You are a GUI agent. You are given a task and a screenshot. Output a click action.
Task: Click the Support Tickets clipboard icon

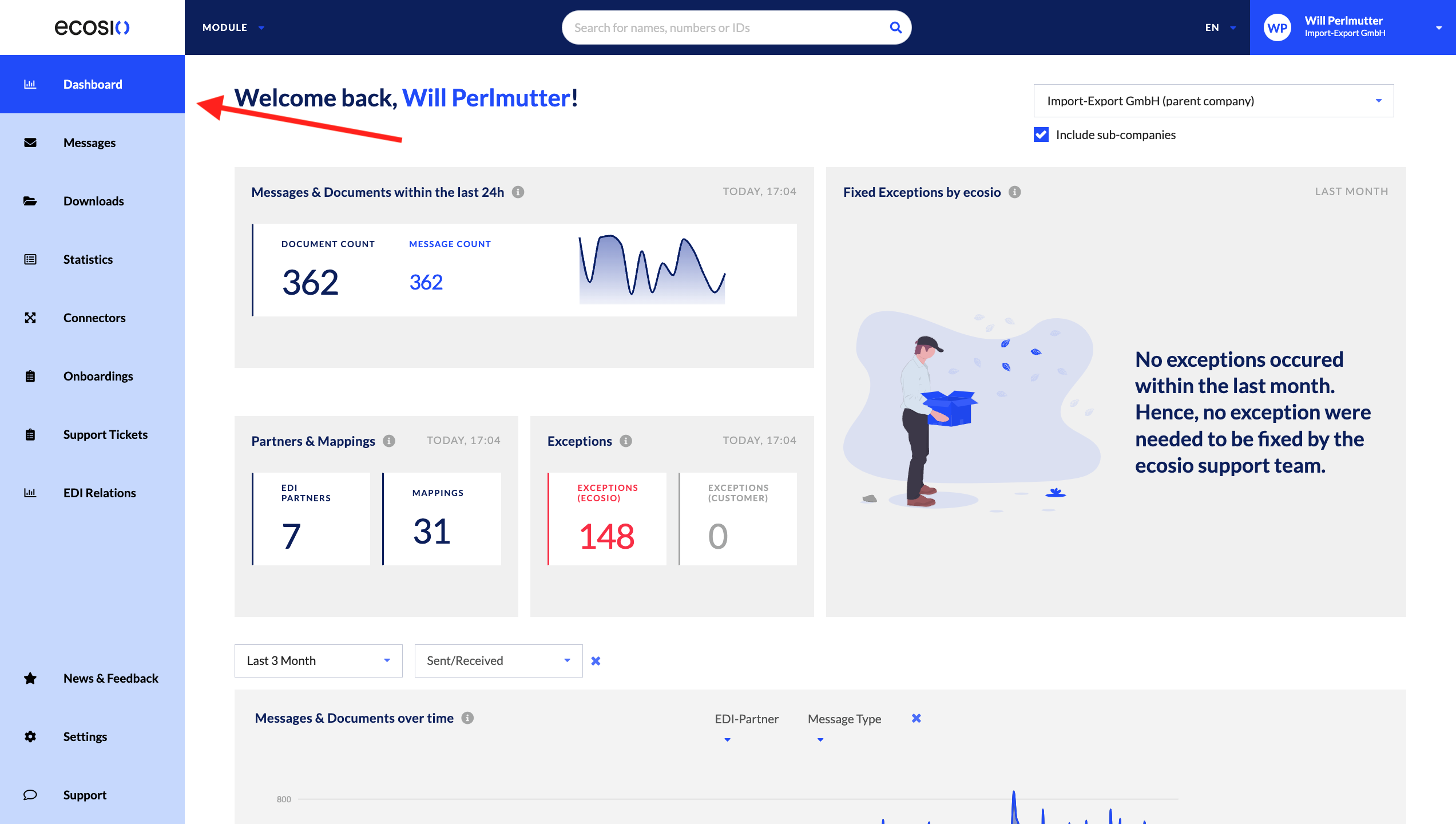pyautogui.click(x=30, y=434)
